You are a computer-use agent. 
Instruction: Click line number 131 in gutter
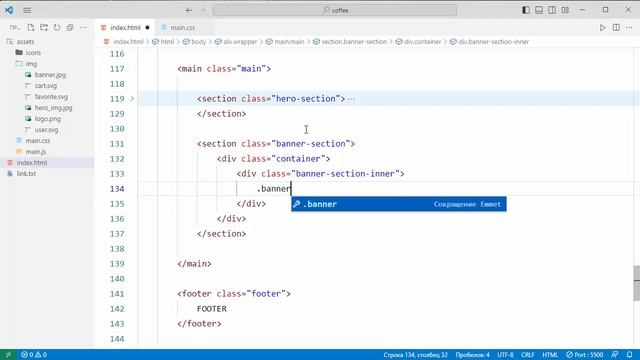click(117, 144)
